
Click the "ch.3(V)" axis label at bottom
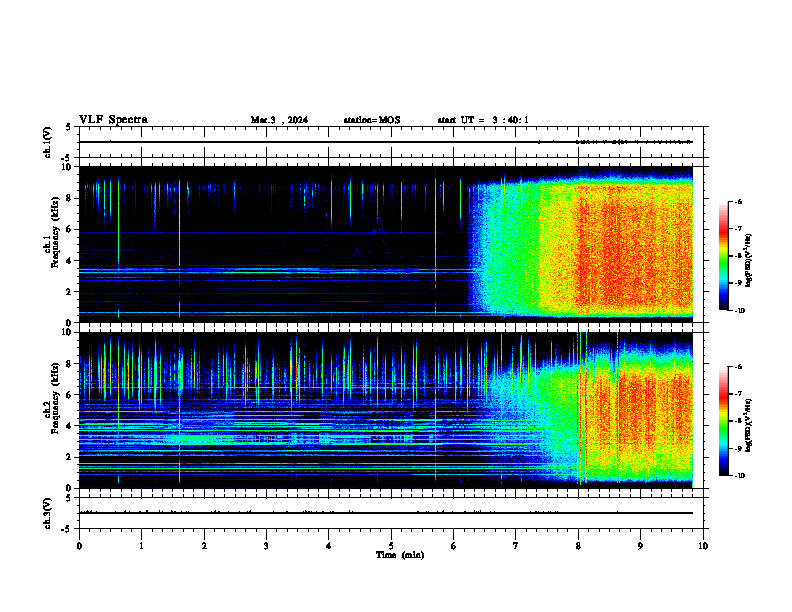coord(47,513)
